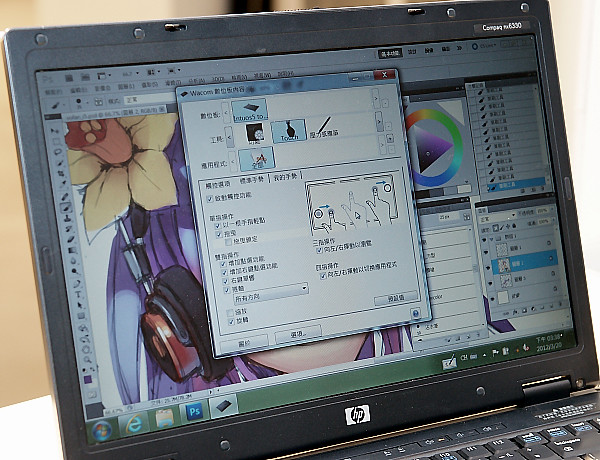This screenshot has height=460, width=600.
Task: Hide the 背景 layer via its eye icon
Action: tap(492, 299)
